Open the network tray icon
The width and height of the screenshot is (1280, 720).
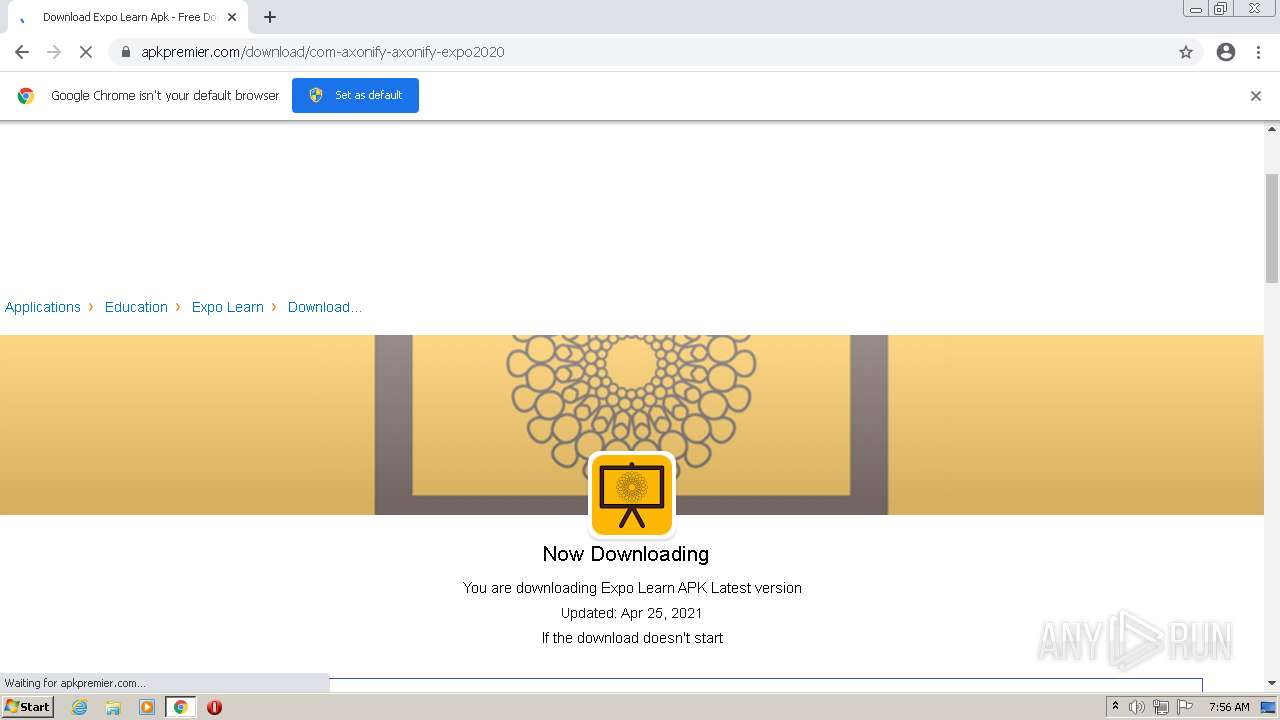point(1161,707)
